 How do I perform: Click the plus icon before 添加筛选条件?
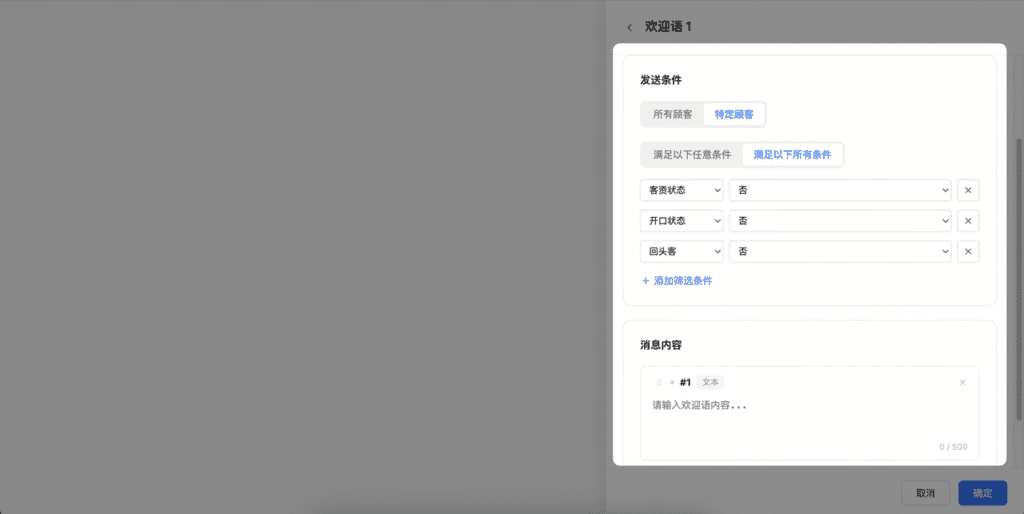point(645,281)
